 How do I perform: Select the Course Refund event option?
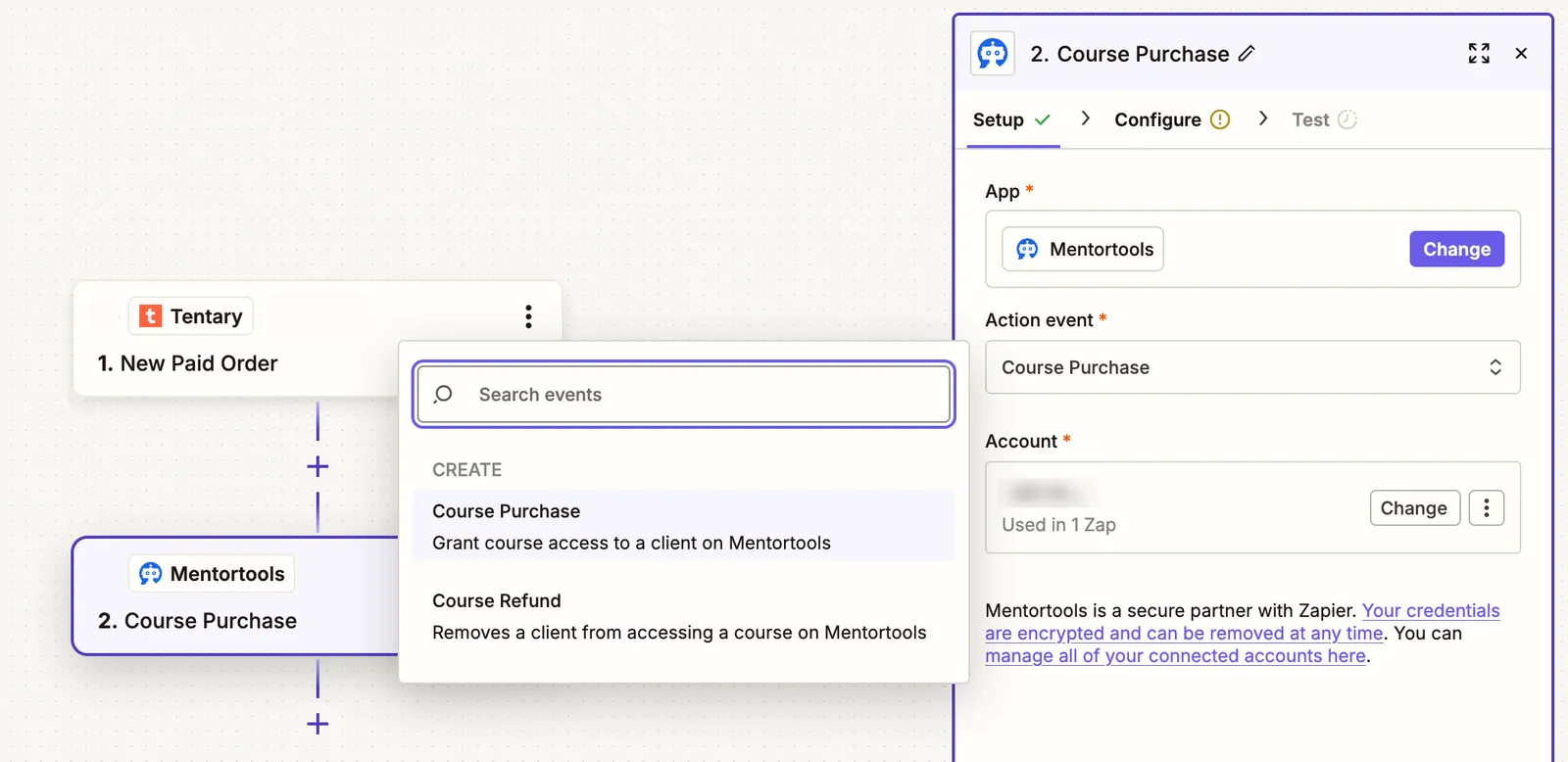click(684, 616)
